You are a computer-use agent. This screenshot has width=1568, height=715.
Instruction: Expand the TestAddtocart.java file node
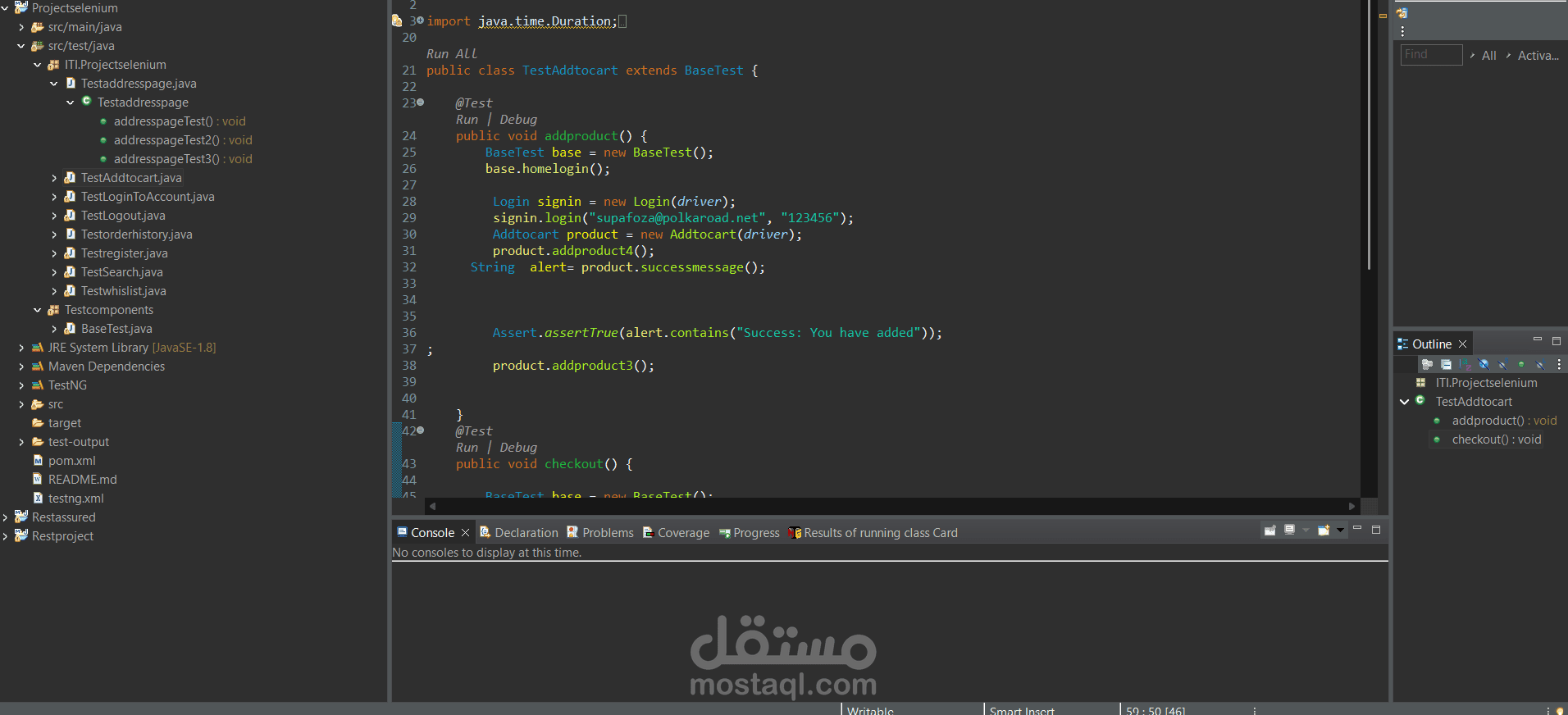pos(54,178)
